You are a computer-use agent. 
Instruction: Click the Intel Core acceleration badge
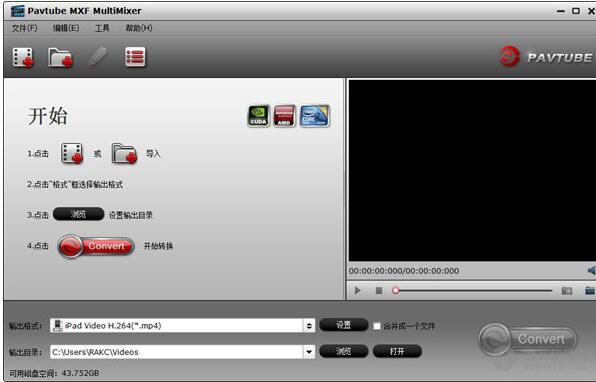coord(314,116)
